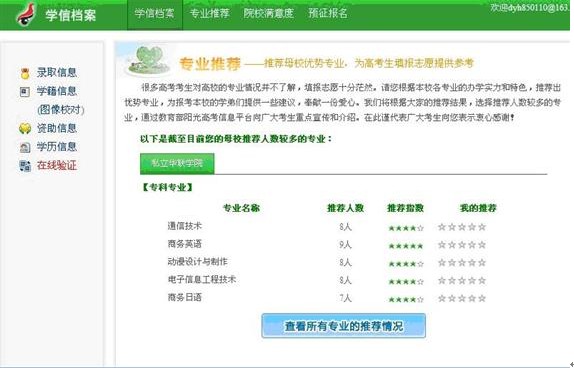Click the 动漫设计与制作 major name
Image resolution: width=574 pixels, height=369 pixels.
point(198,262)
